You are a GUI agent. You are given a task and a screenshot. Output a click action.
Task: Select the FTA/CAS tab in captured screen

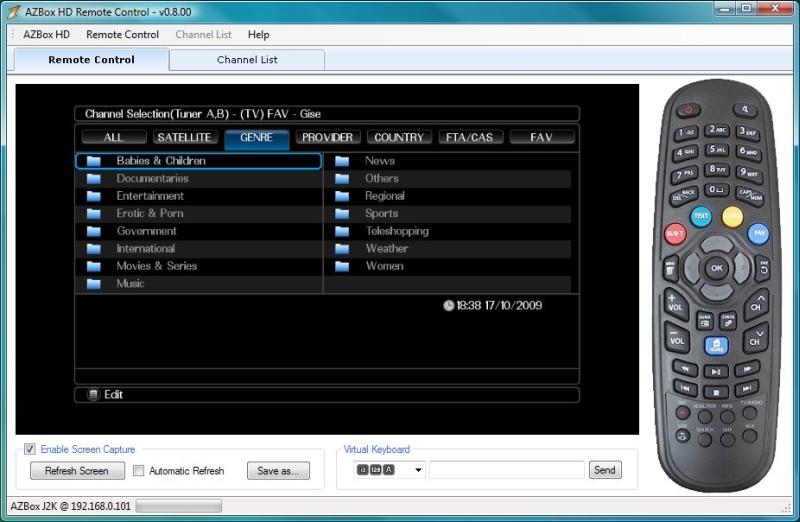click(469, 137)
